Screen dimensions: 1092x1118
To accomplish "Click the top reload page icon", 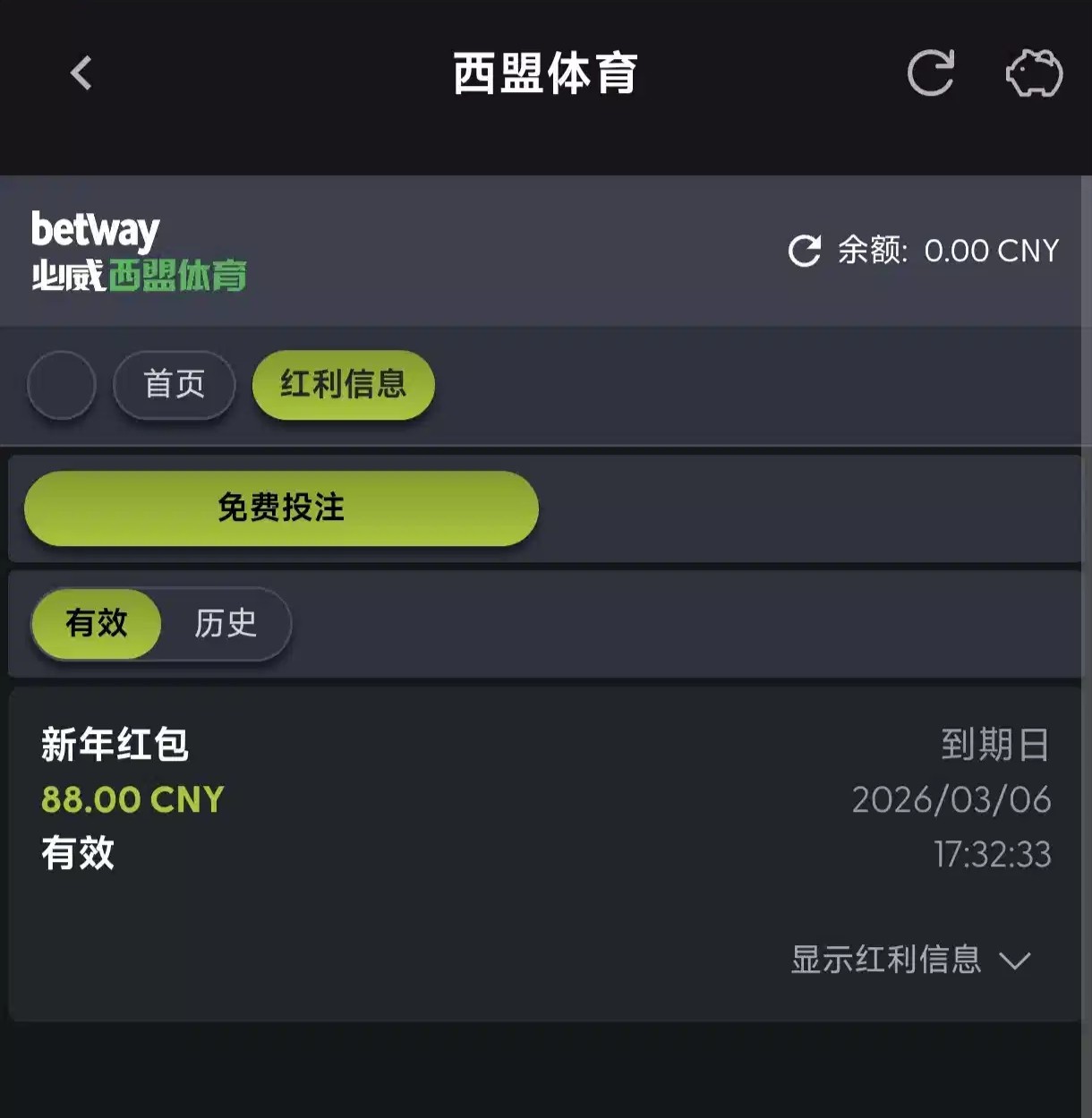I will [931, 73].
